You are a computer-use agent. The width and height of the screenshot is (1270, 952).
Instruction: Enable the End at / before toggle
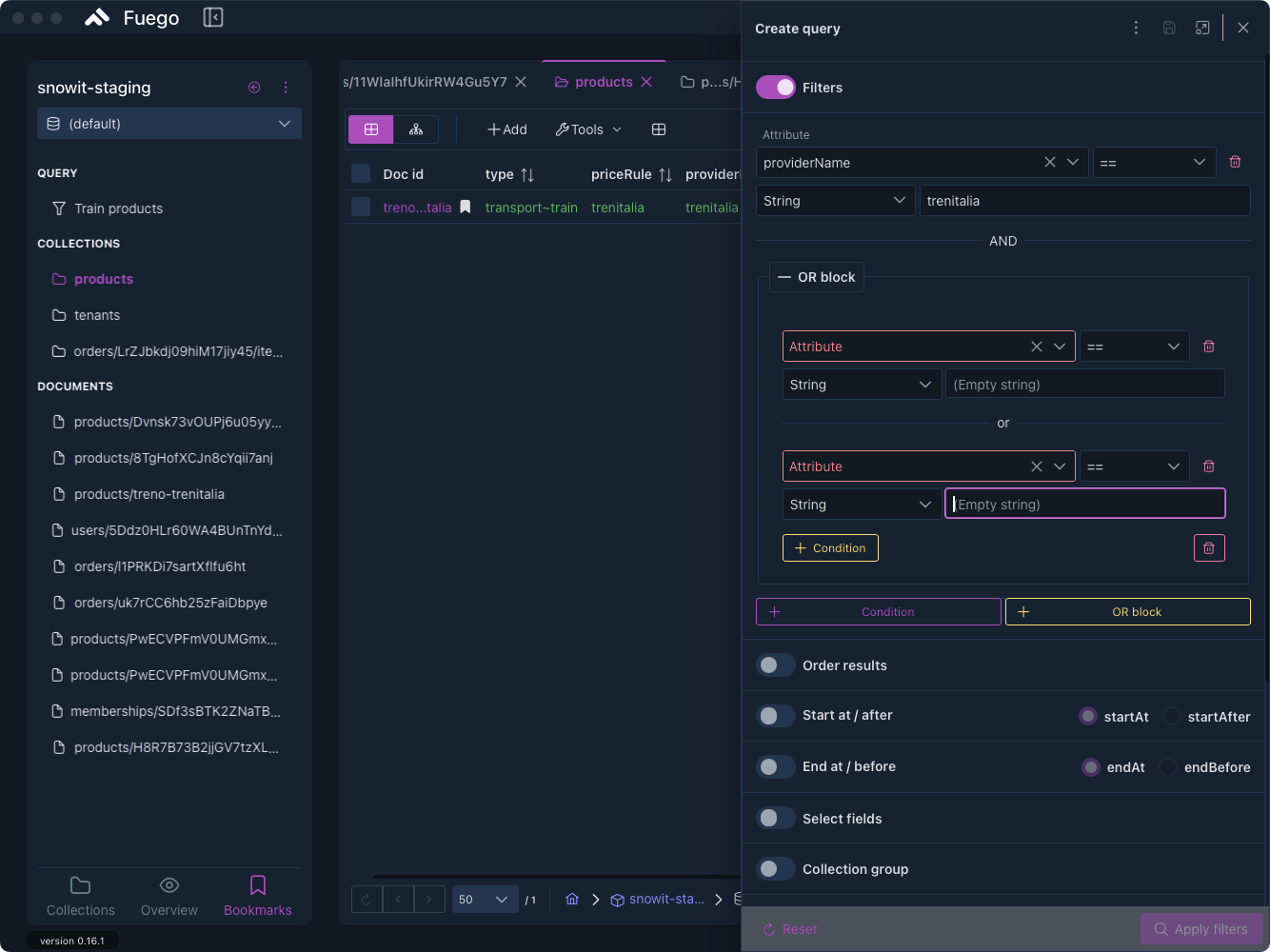(x=776, y=767)
